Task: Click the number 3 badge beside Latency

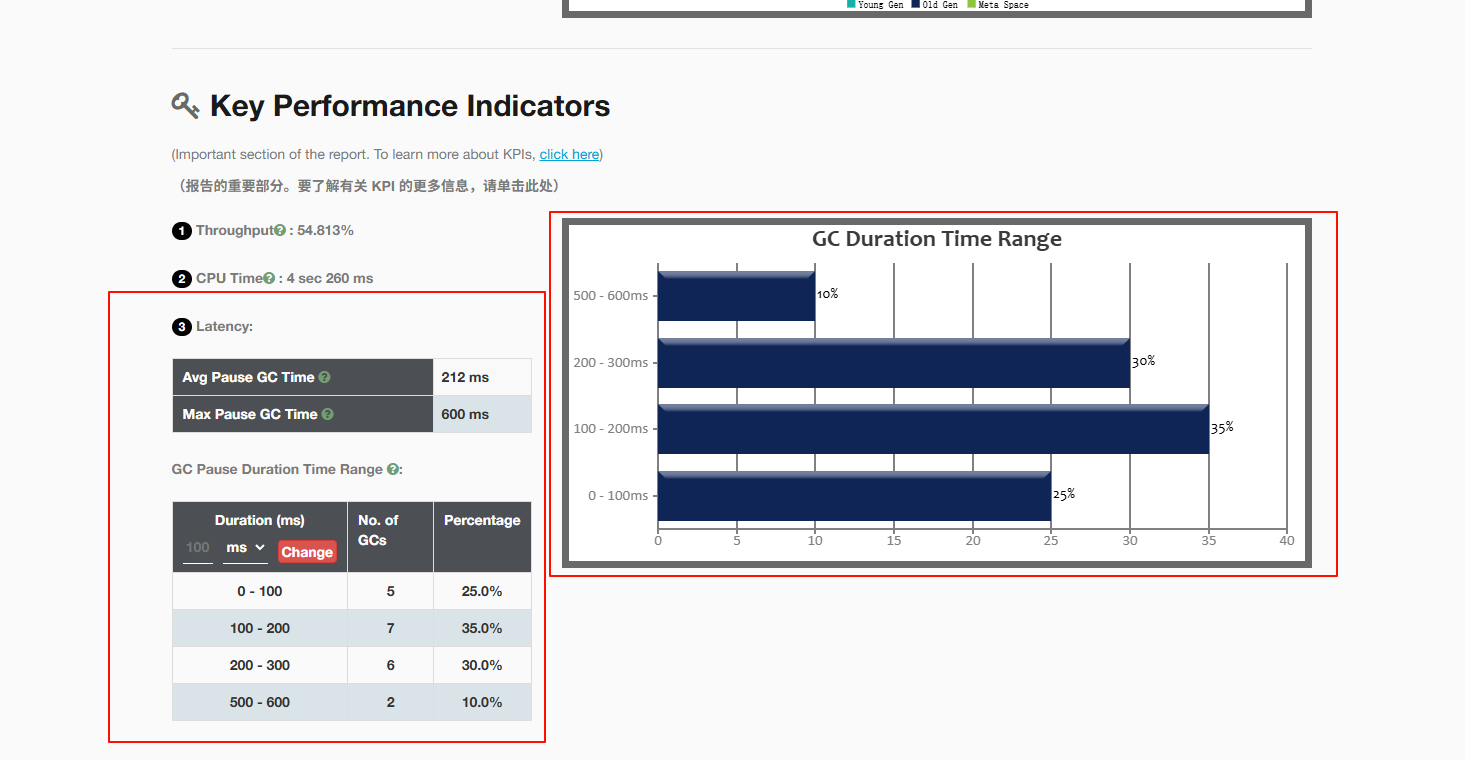Action: (x=181, y=327)
